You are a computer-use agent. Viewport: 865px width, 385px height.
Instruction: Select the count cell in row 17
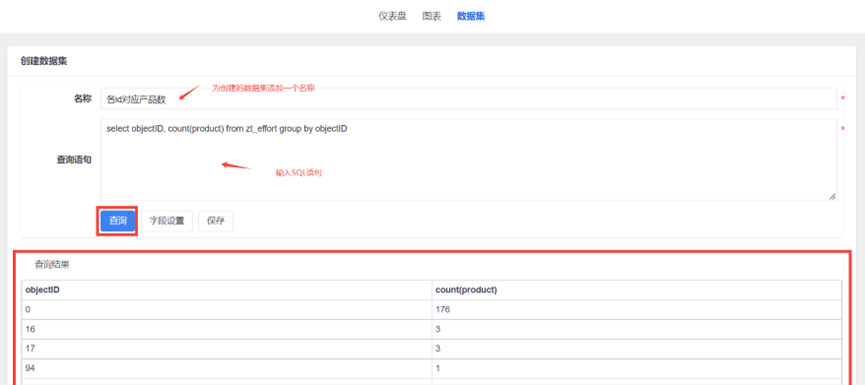[637, 349]
